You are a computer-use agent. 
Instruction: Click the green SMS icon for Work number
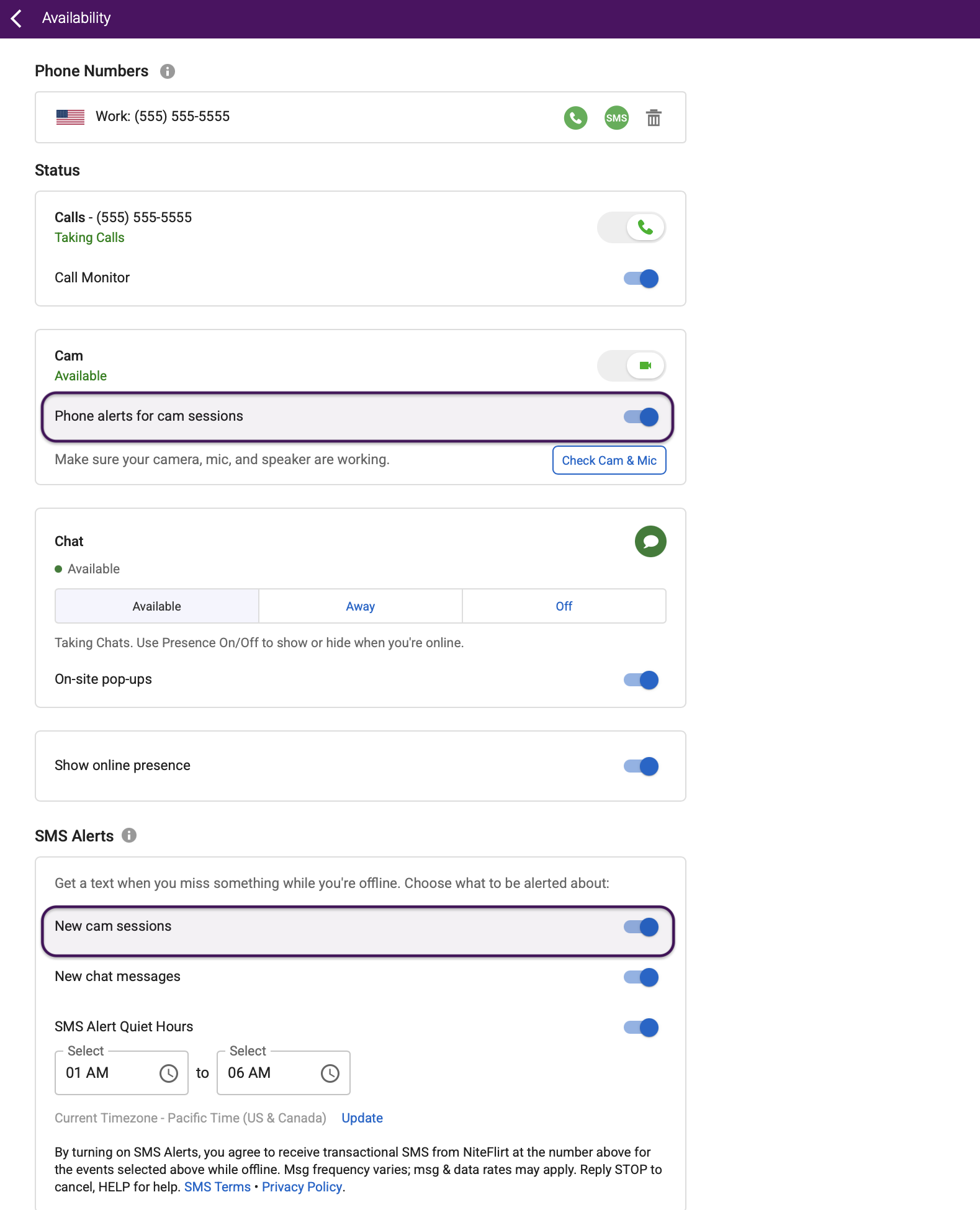point(616,118)
